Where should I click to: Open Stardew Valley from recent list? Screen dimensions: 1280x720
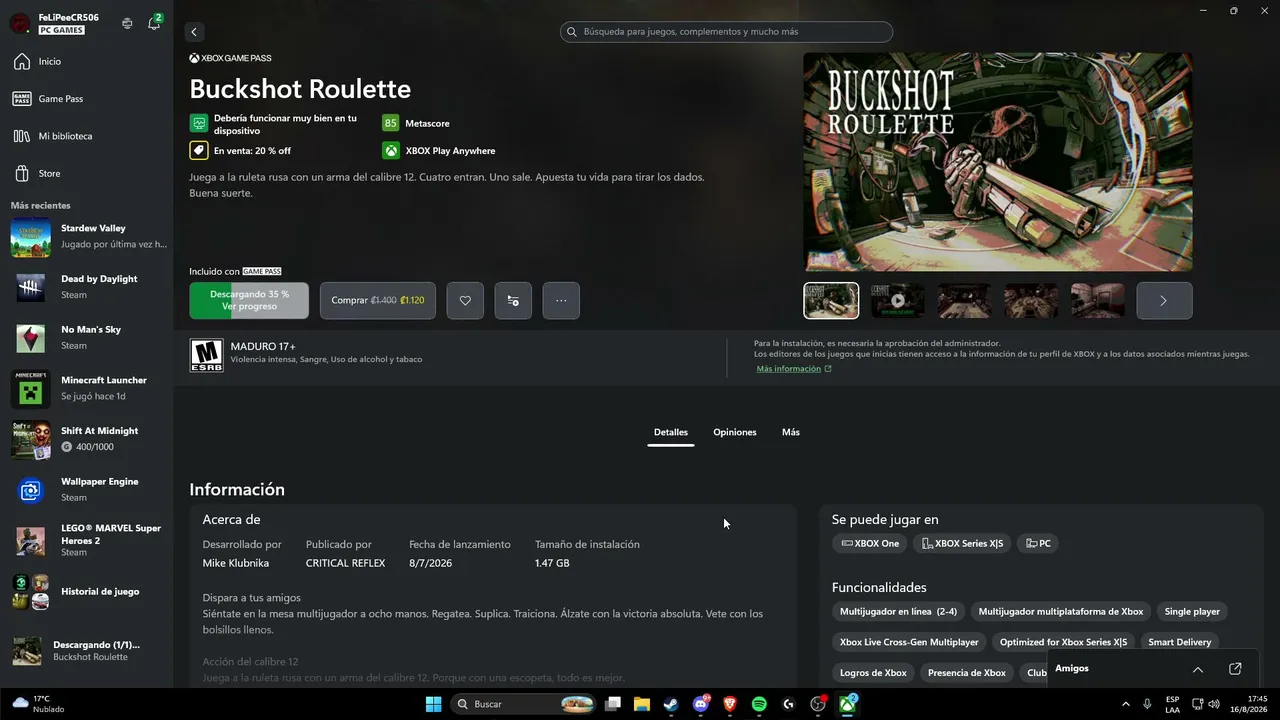(87, 237)
